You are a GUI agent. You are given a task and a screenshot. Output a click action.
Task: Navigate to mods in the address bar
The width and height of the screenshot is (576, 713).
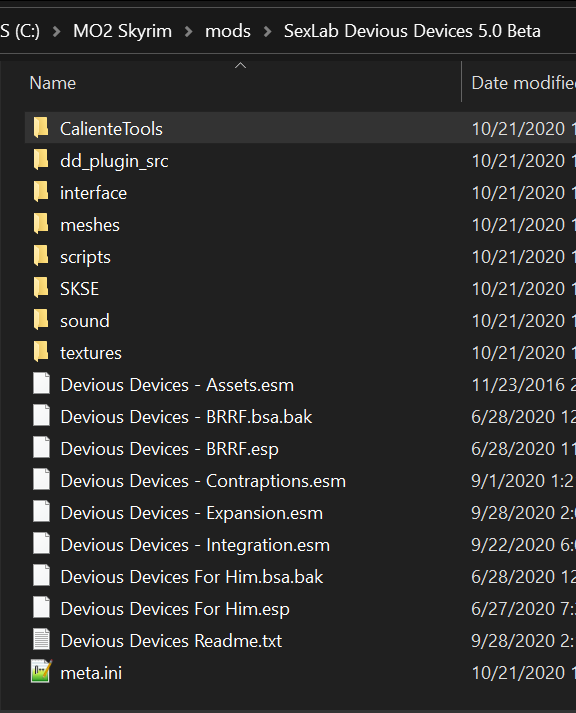tap(228, 31)
